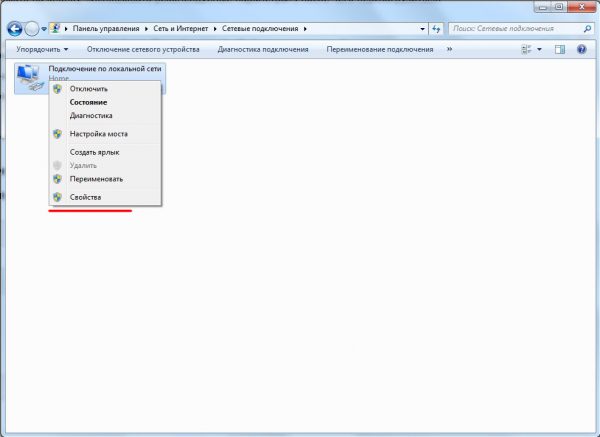
Task: Open the 'Упорядочить' dropdown menu
Action: point(42,49)
